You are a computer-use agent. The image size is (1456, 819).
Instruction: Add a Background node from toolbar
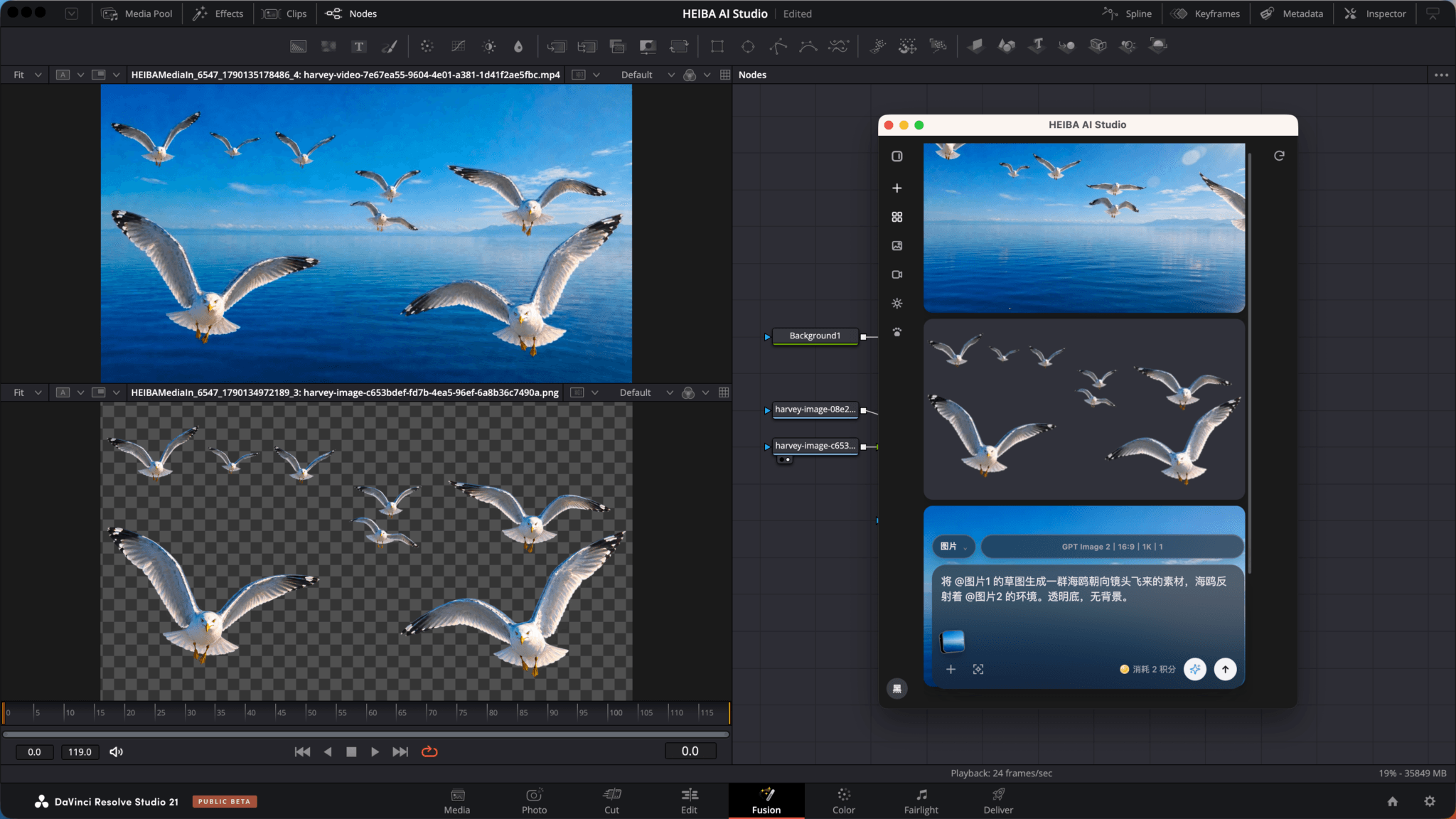(x=299, y=46)
